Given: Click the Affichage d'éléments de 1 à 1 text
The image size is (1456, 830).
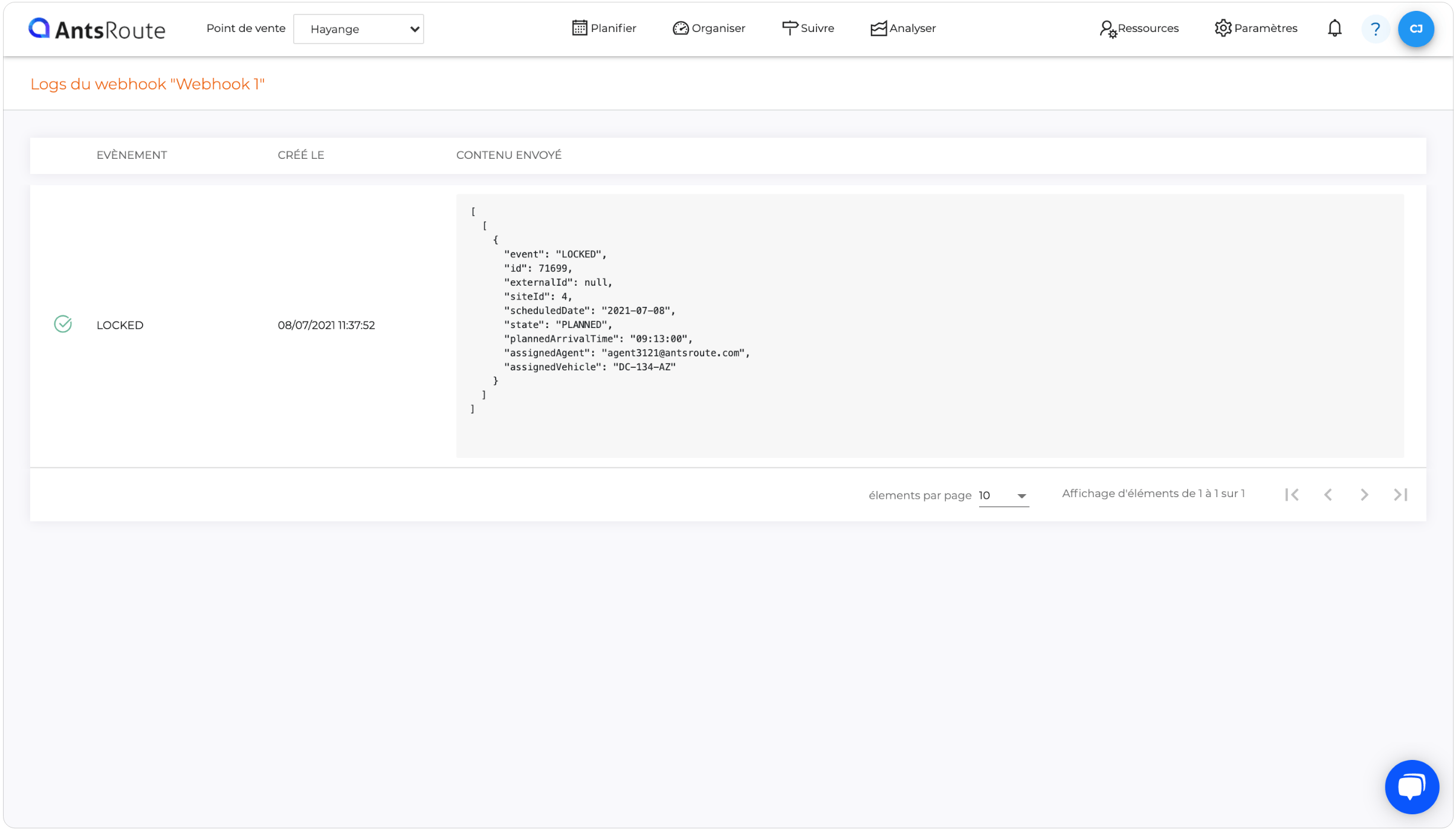Looking at the screenshot, I should (1153, 494).
